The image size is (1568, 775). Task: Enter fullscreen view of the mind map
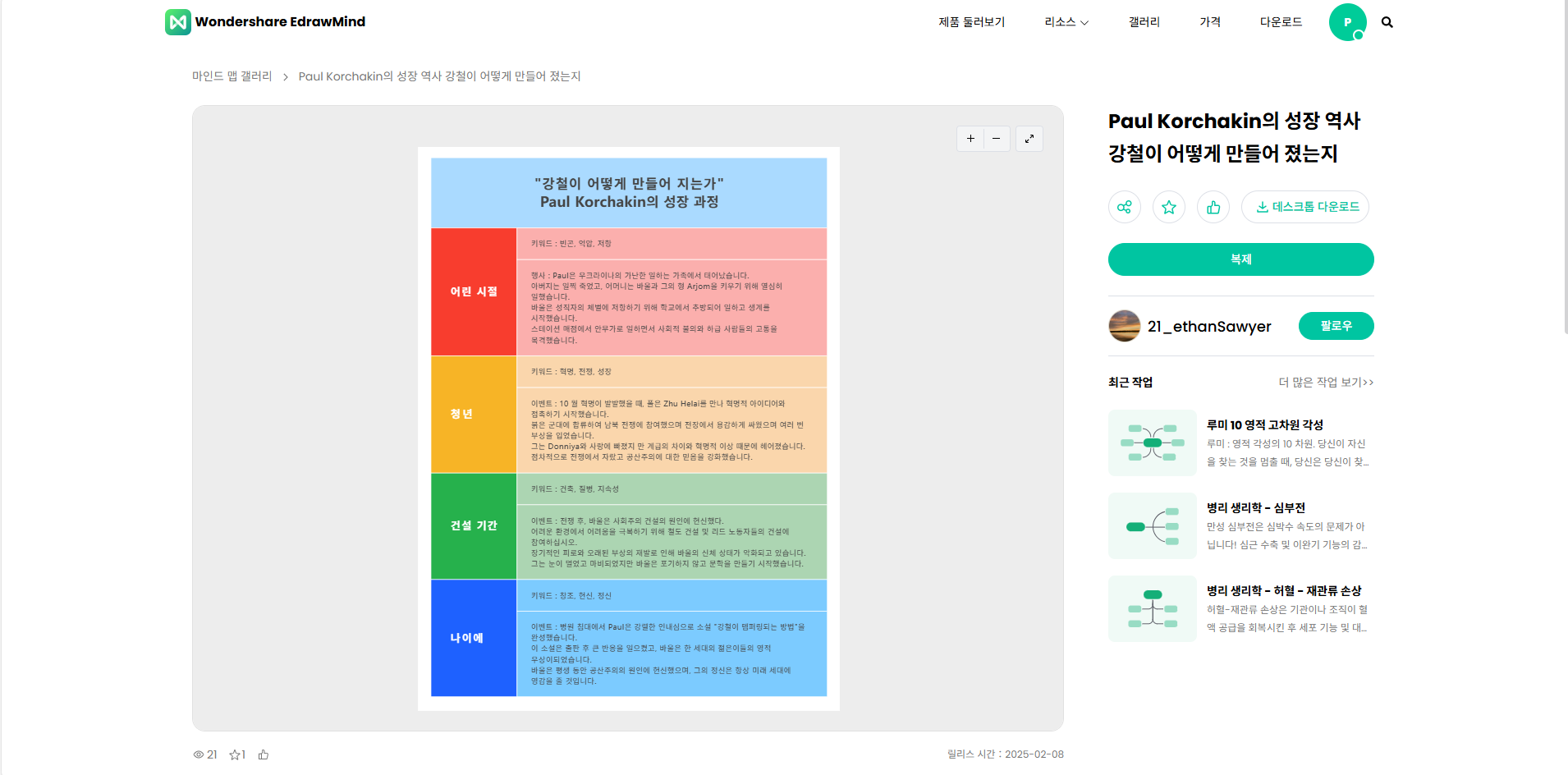tap(1029, 139)
